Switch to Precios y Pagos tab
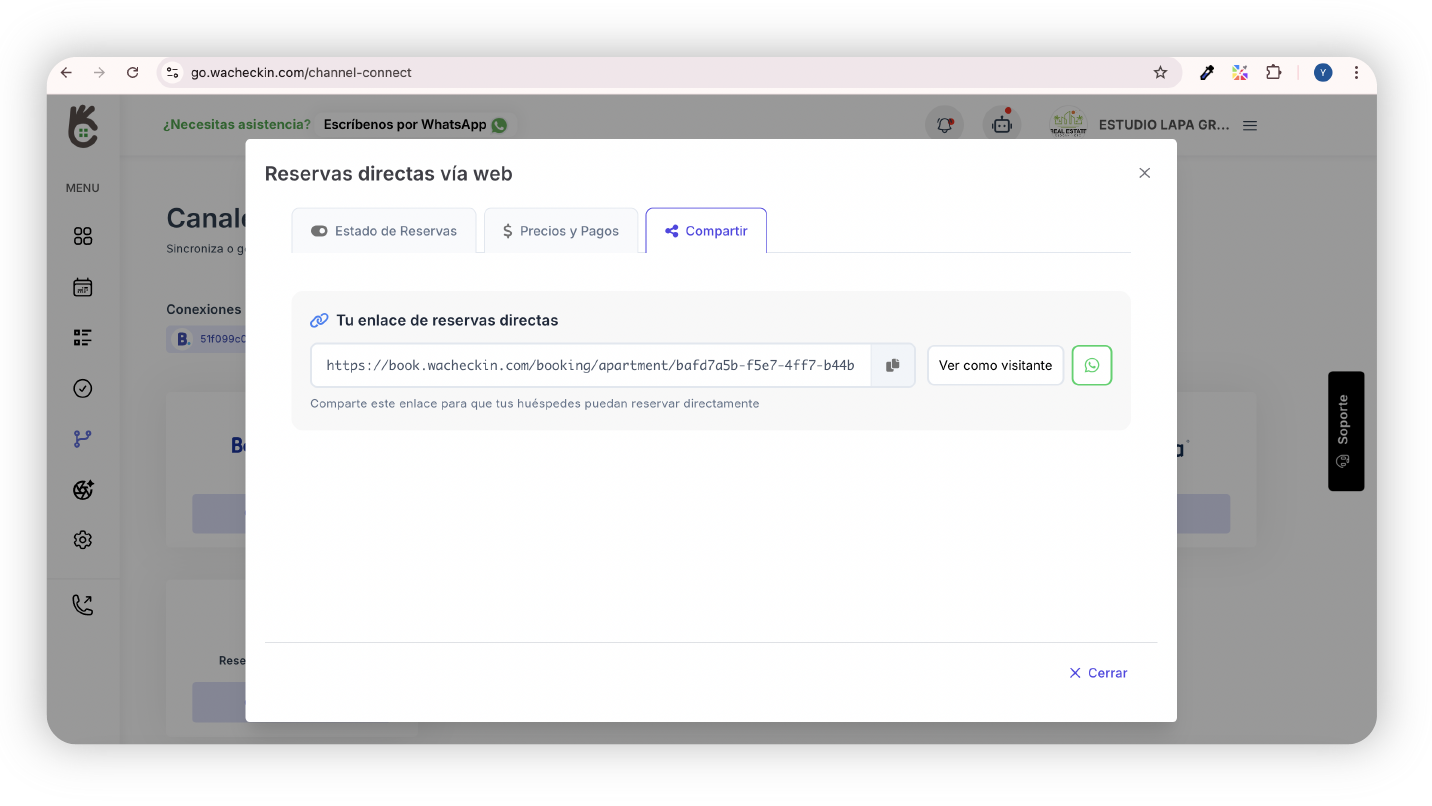This screenshot has width=1432, height=806. point(561,231)
